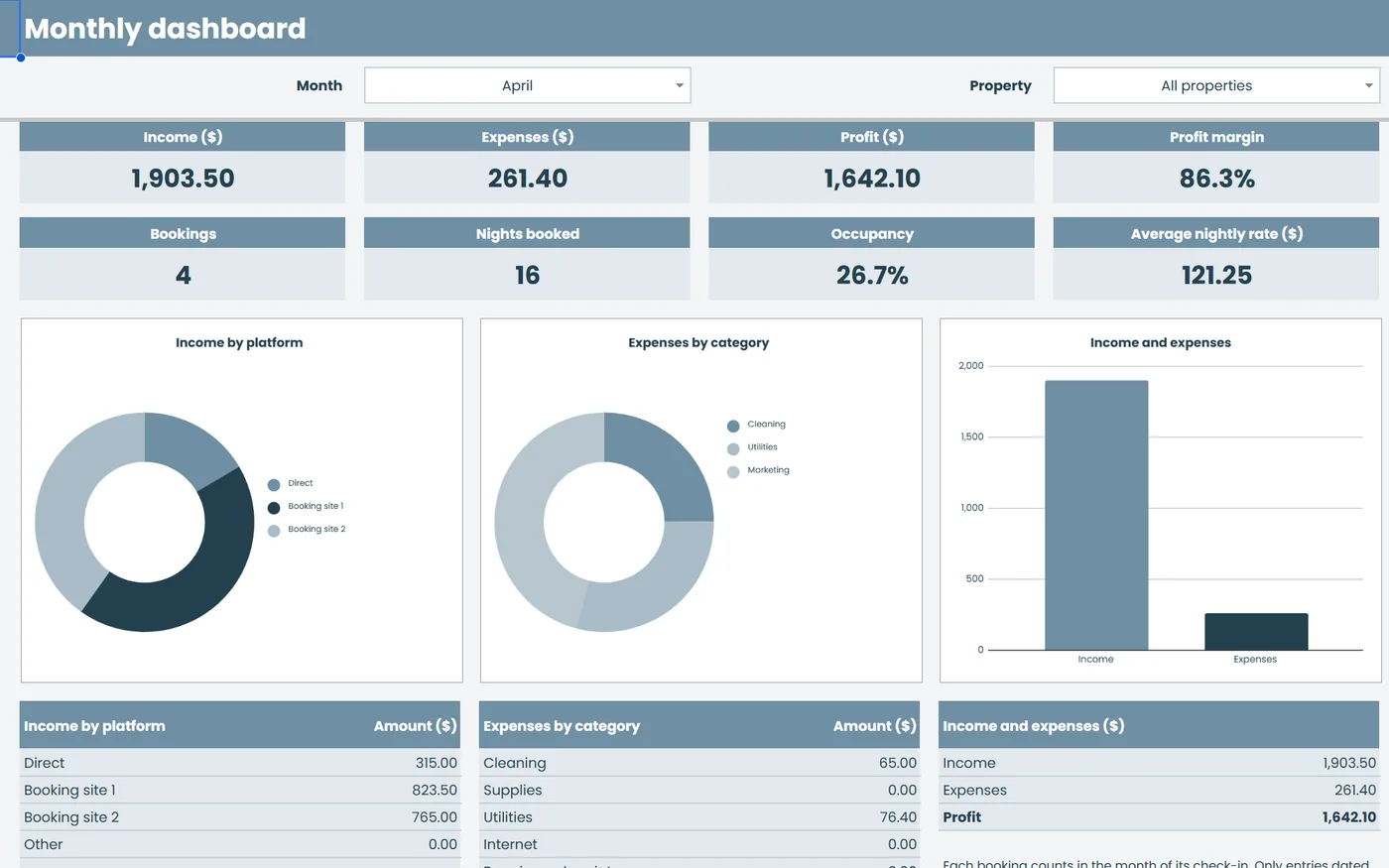The image size is (1389, 868).
Task: Click the Month label beside the dropdown
Action: coord(318,85)
